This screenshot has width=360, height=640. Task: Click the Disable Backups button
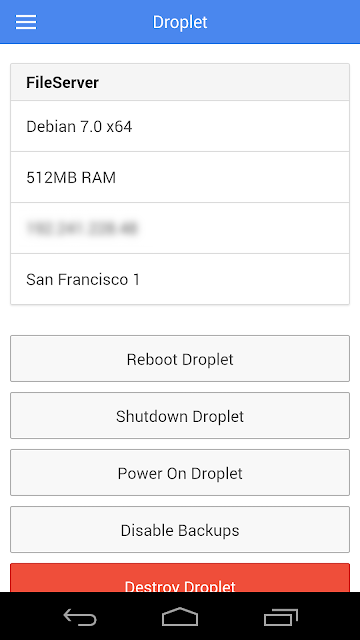pos(180,530)
